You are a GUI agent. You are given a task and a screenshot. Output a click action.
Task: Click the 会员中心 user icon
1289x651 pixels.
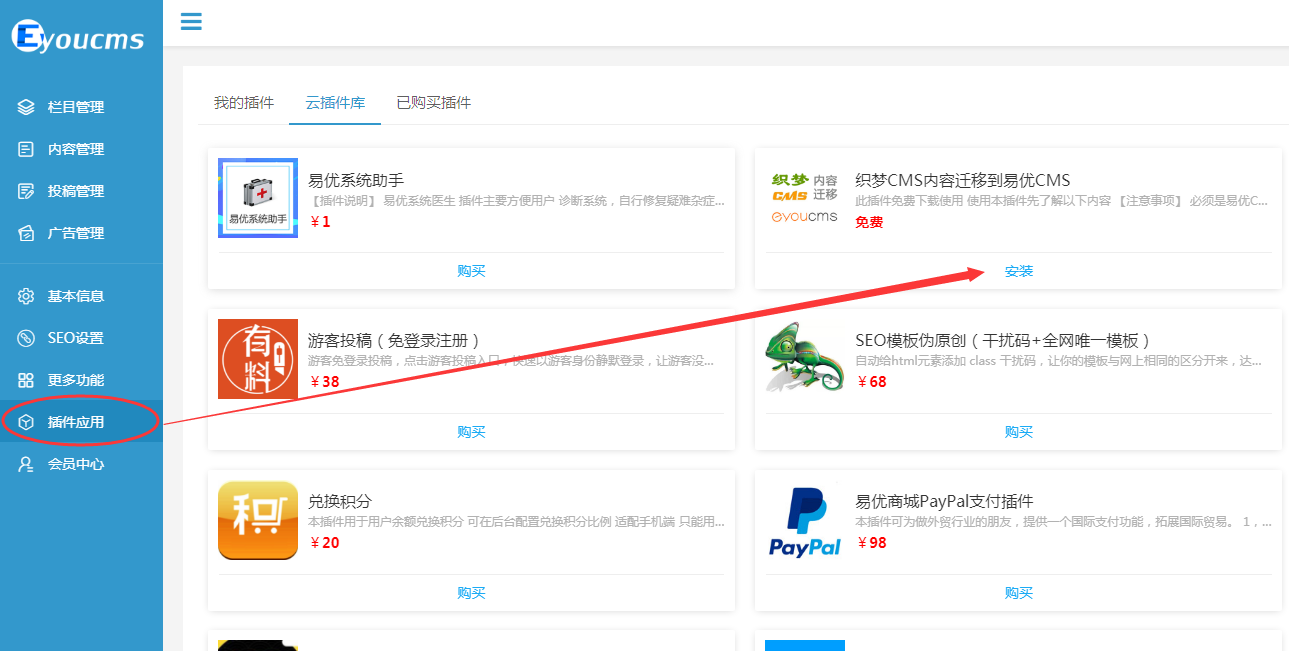[x=26, y=464]
